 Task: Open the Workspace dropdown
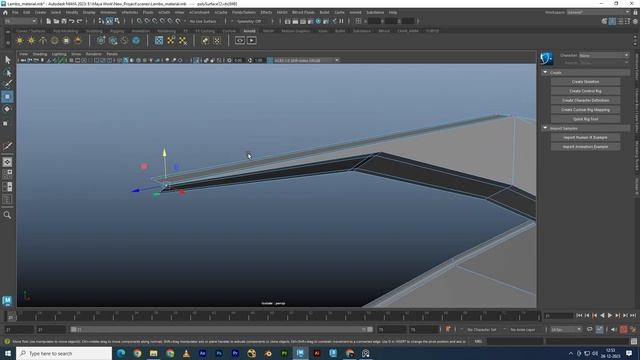[x=598, y=12]
